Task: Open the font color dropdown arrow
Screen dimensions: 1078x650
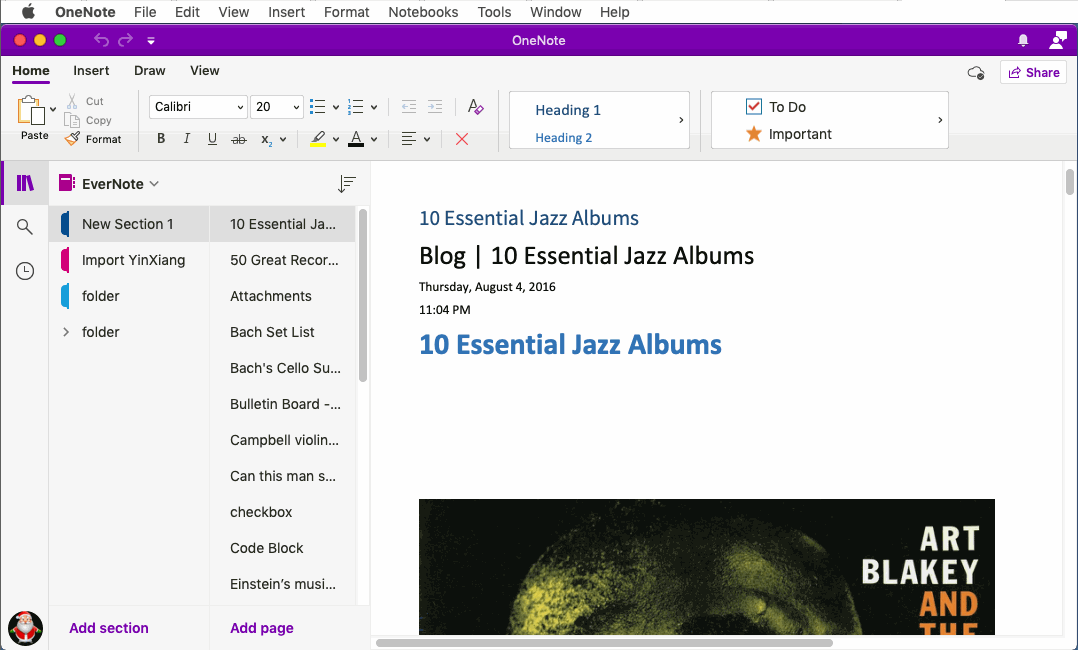Action: point(374,140)
